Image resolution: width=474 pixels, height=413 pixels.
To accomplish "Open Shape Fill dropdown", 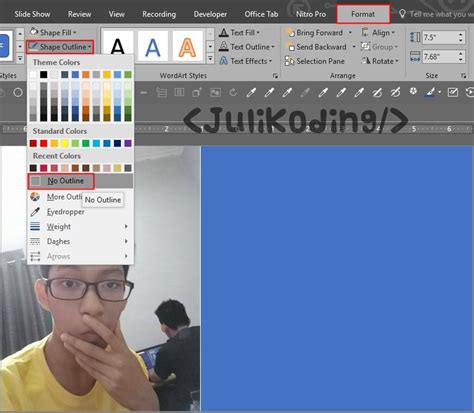I will click(53, 32).
